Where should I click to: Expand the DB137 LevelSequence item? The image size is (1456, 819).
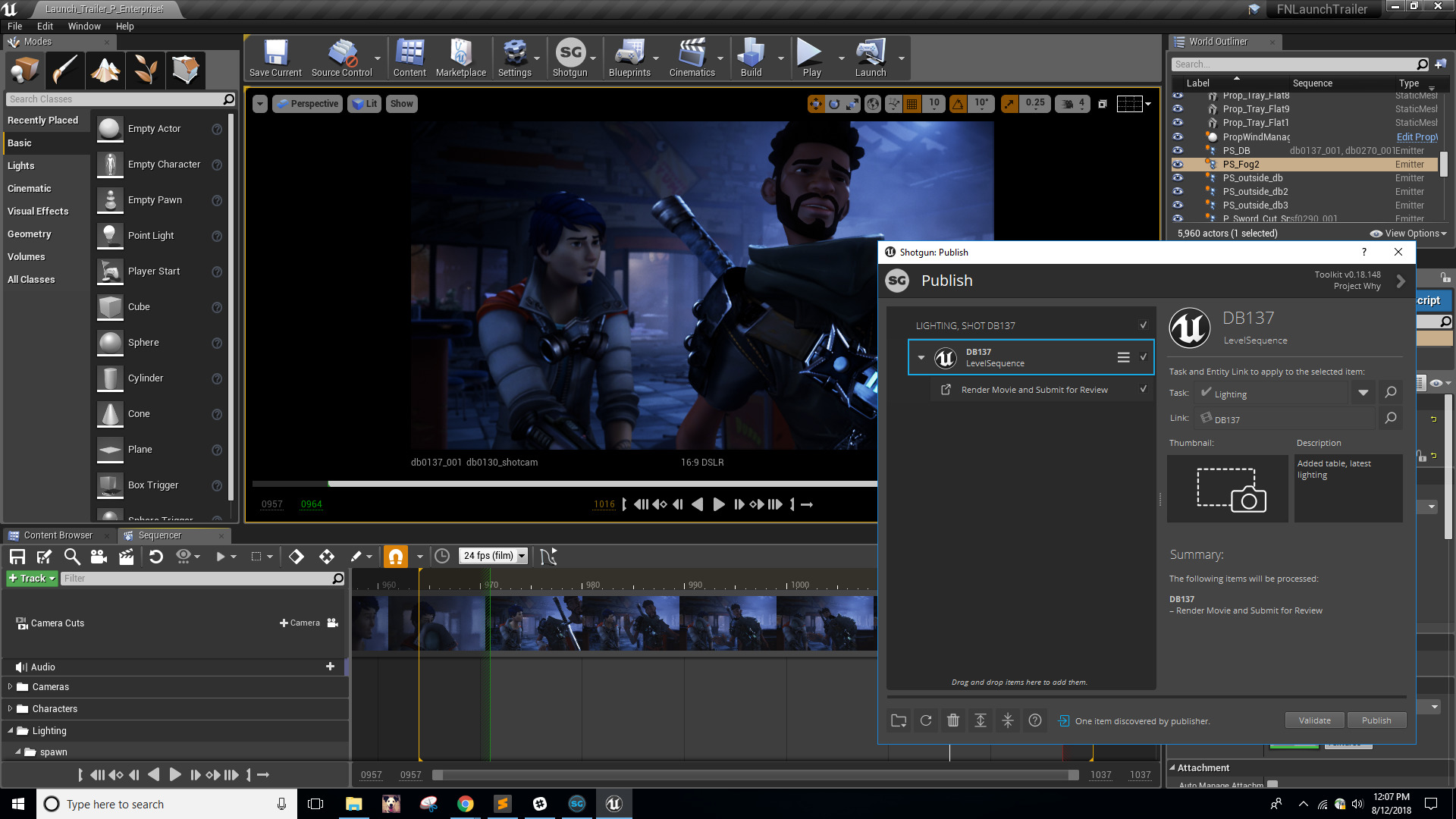921,357
